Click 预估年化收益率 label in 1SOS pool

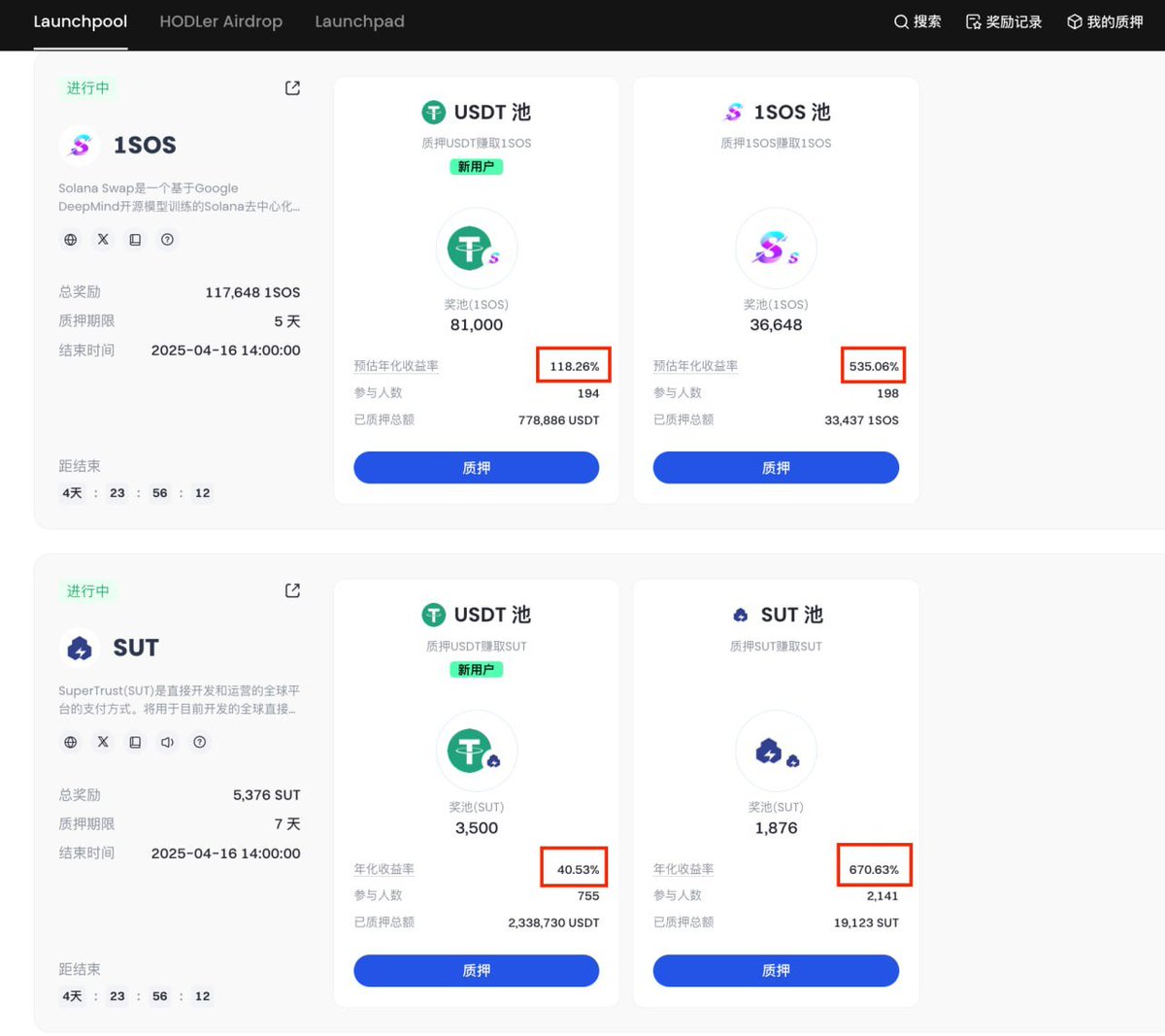click(695, 366)
